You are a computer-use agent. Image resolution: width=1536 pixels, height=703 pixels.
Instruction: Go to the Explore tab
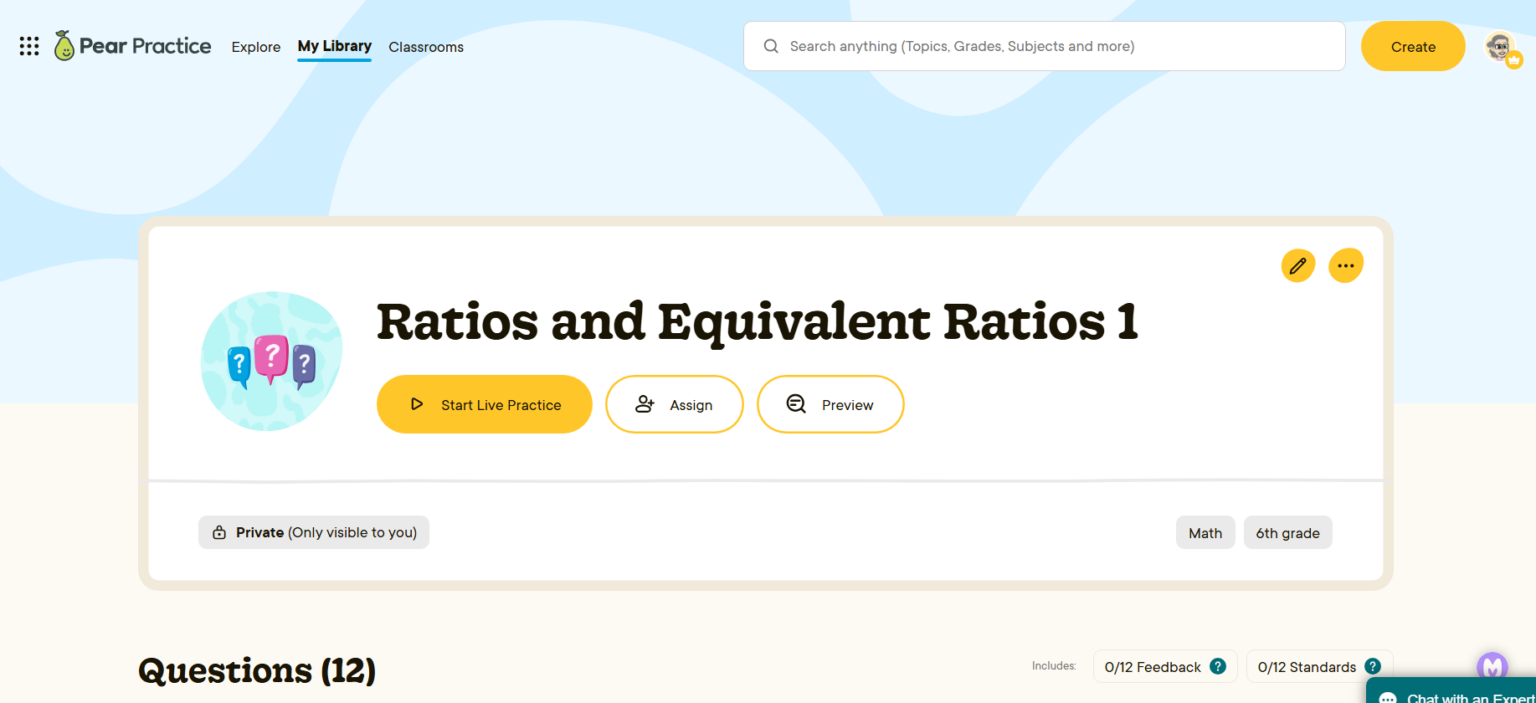[256, 47]
